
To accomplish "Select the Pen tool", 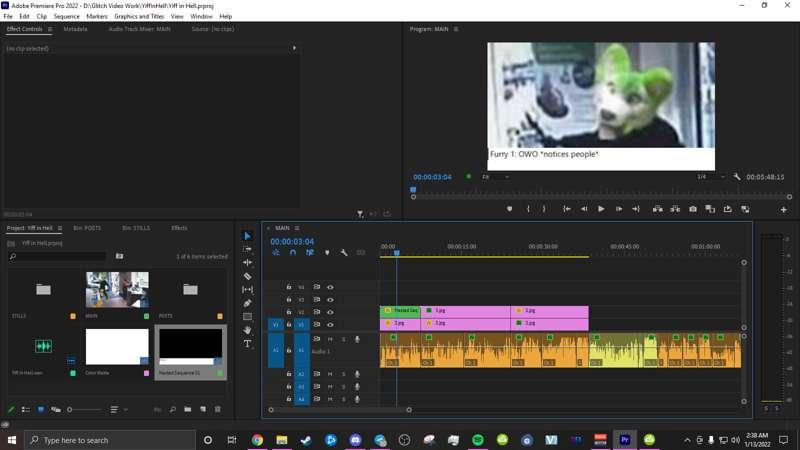I will (247, 303).
